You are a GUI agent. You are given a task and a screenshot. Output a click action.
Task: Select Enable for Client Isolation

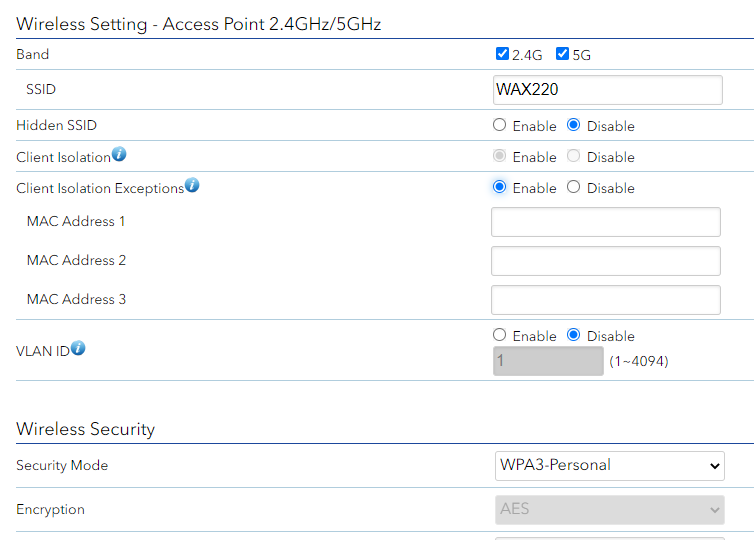[500, 156]
